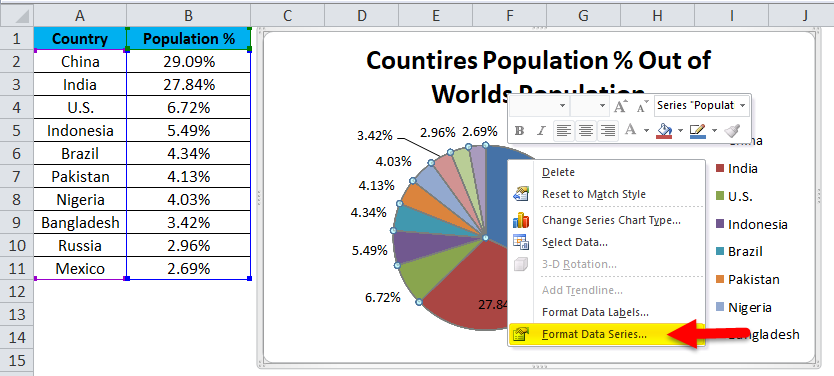Open the font size dropdown in mini toolbar

click(602, 106)
